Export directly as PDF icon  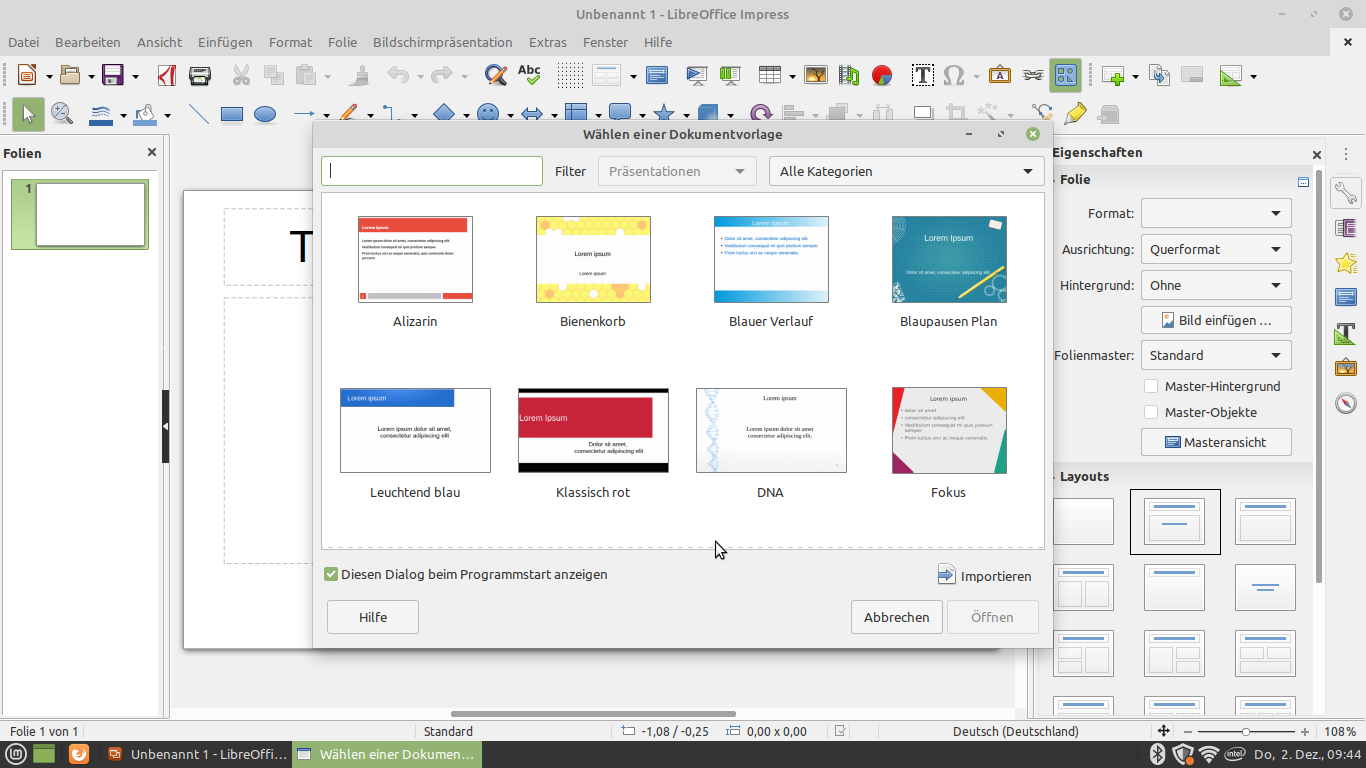(x=168, y=75)
